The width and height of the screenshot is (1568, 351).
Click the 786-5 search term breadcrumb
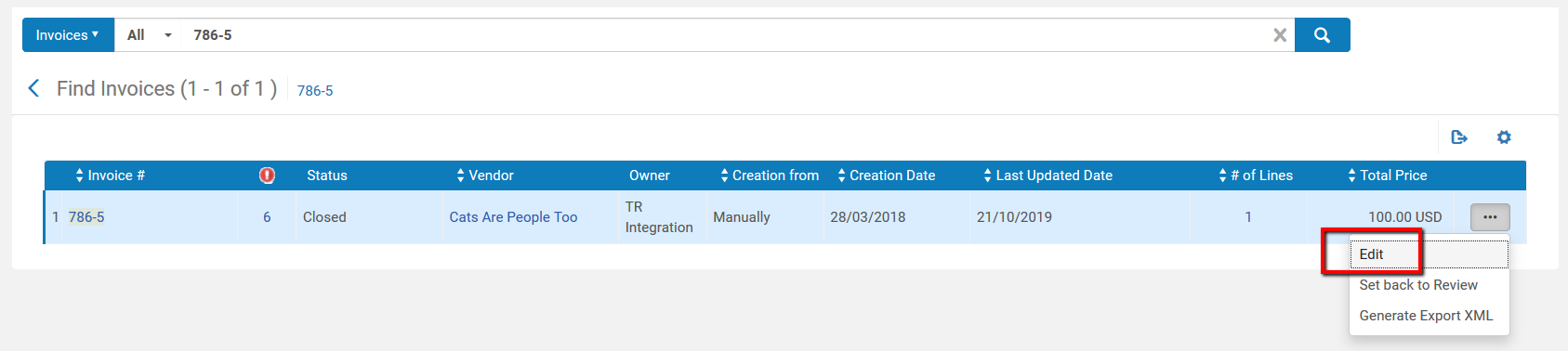315,90
